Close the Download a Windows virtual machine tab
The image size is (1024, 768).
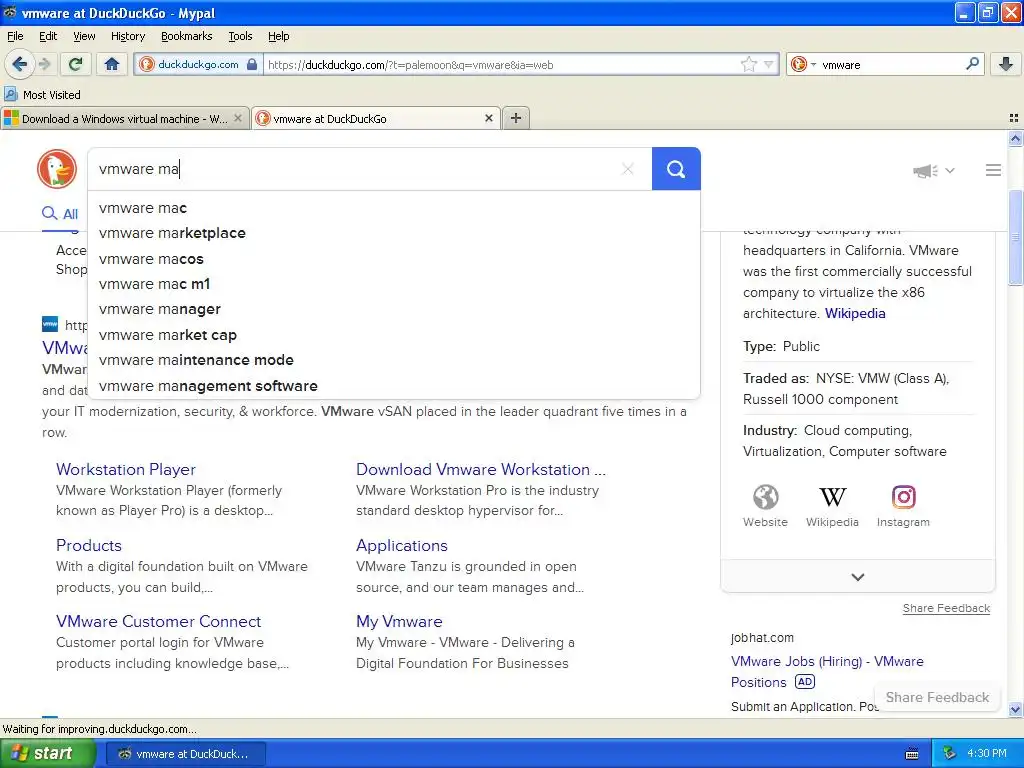point(238,118)
